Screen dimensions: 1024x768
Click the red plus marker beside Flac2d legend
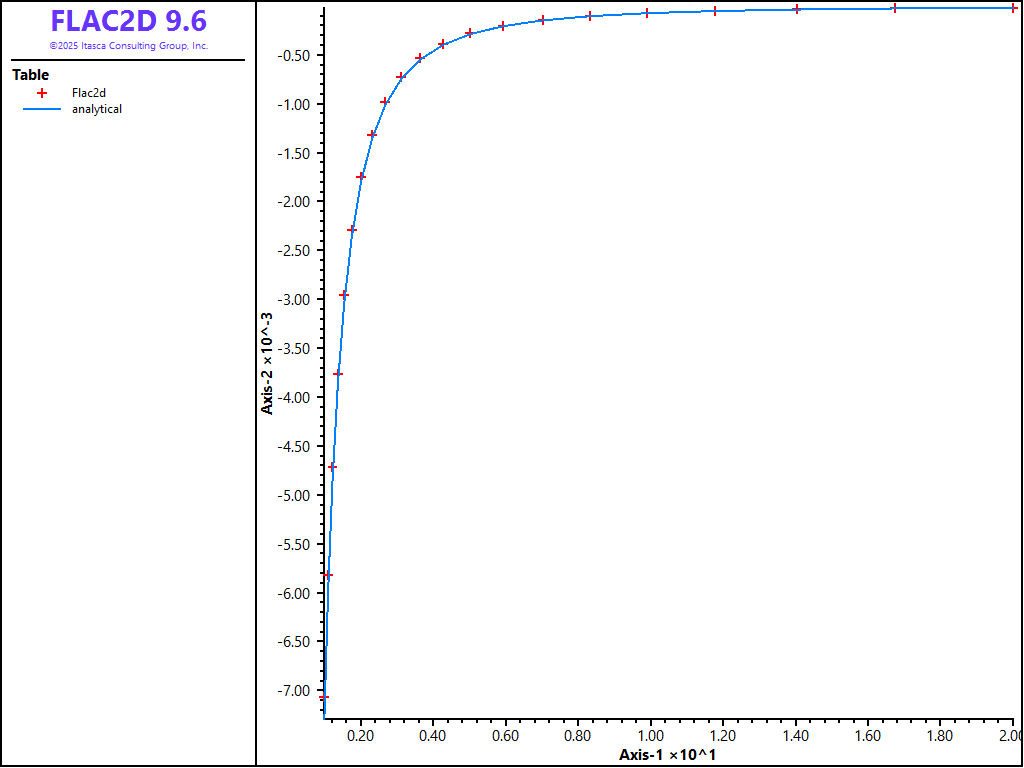42,93
